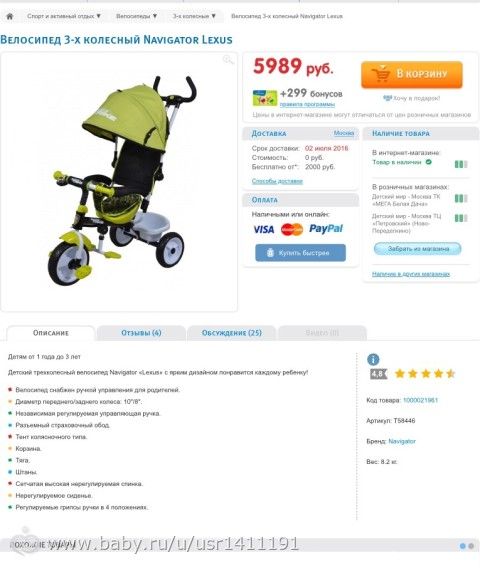The height and width of the screenshot is (568, 480).
Task: Click the magnifier zoom icon on product image
Action: click(x=228, y=60)
